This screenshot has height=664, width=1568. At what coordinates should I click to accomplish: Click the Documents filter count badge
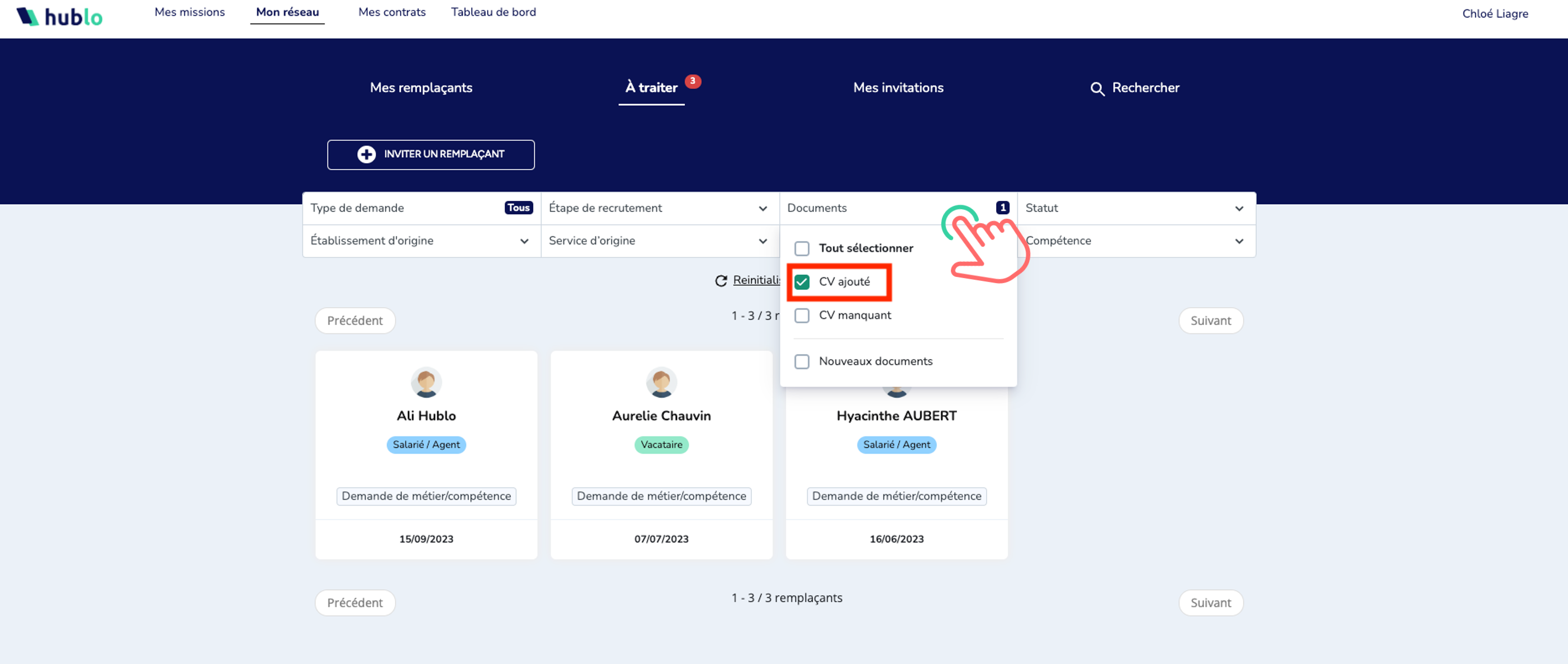click(1002, 208)
